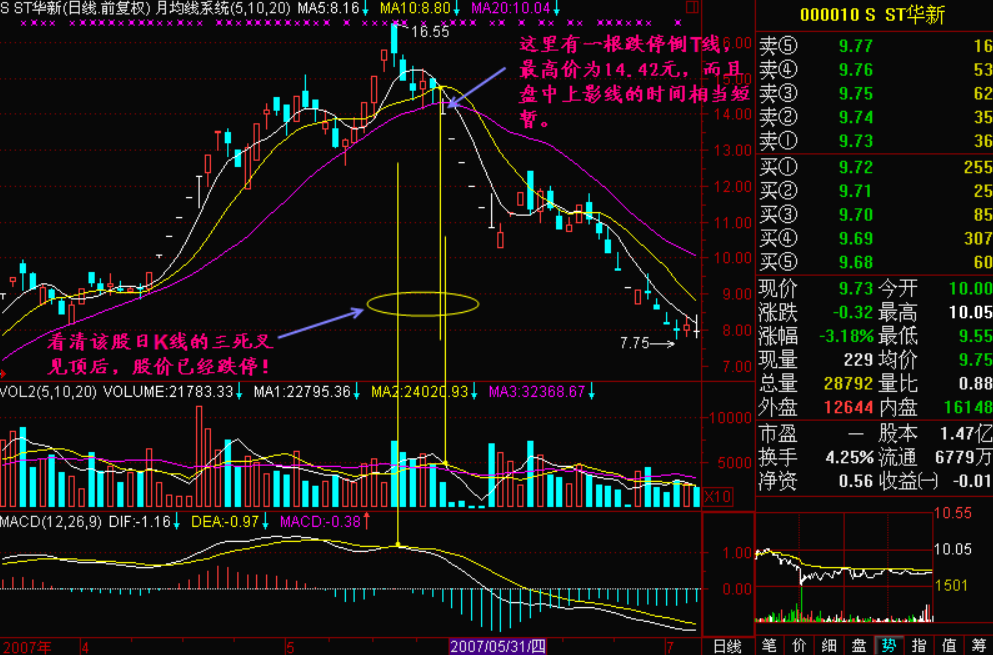The height and width of the screenshot is (655, 993).
Task: Open the 筹 chip distribution tab
Action: [978, 645]
